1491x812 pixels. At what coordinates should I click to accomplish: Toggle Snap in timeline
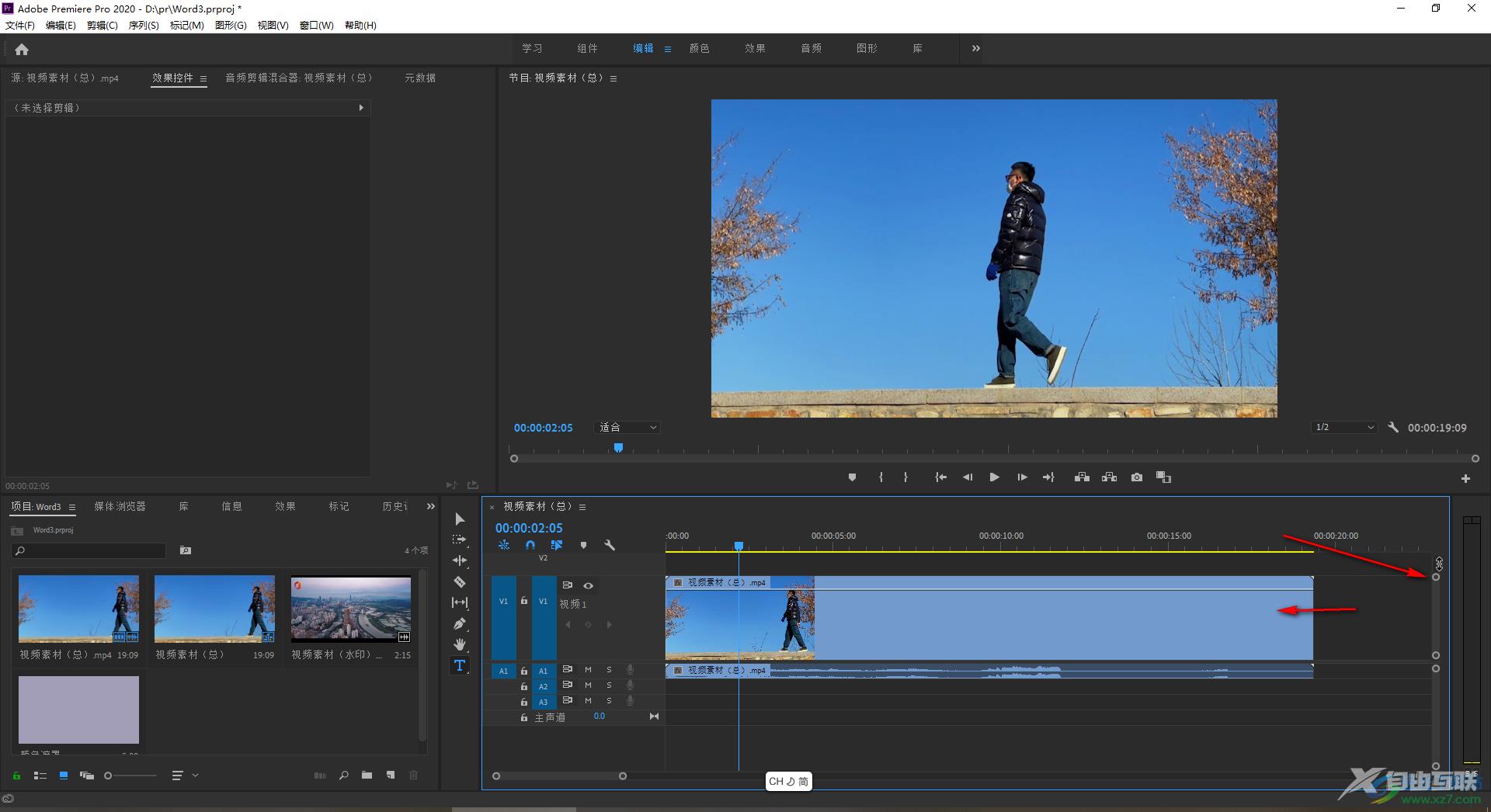coord(530,545)
